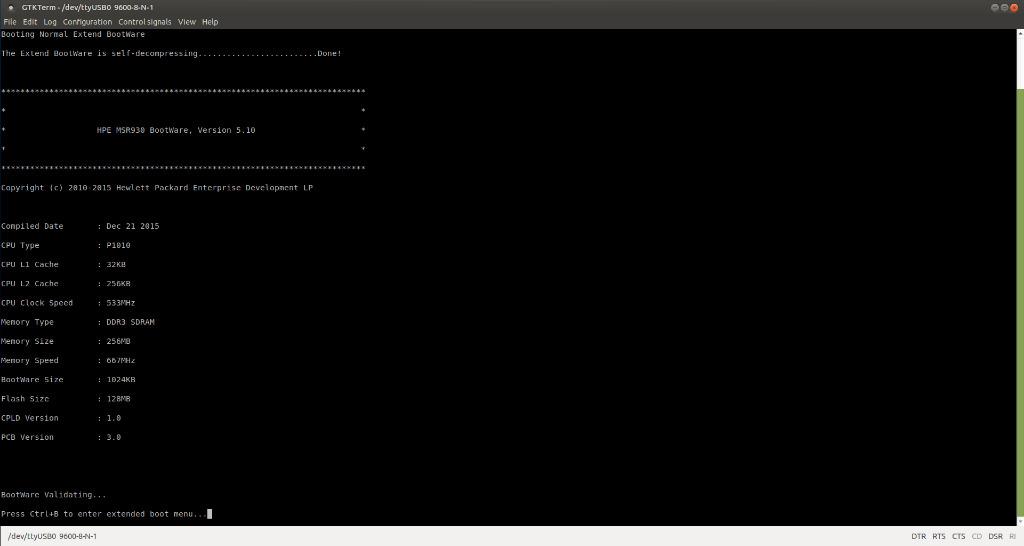Click the GTKTerm title bar icon

point(9,7)
